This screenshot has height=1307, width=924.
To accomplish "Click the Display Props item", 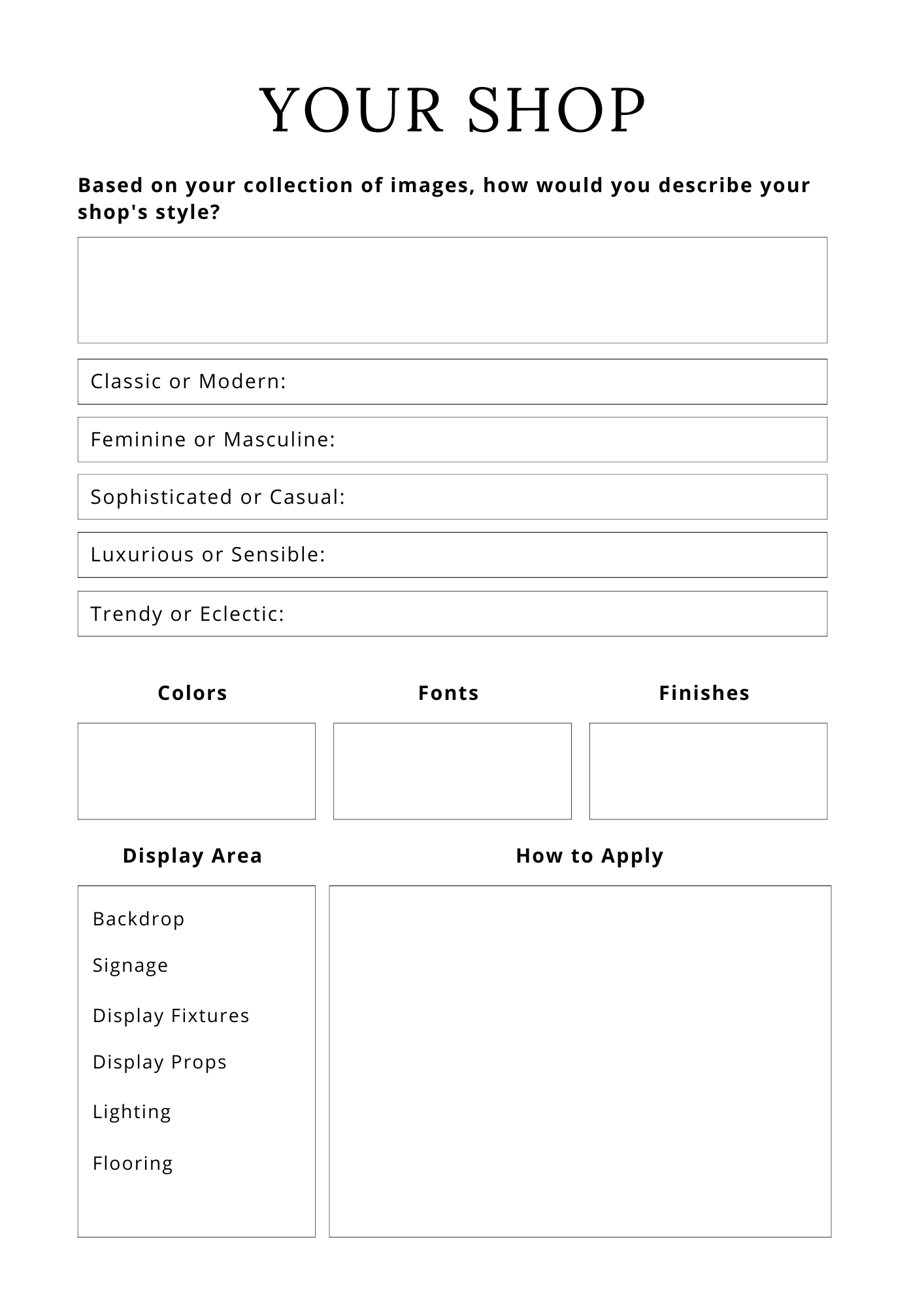I will click(160, 1062).
